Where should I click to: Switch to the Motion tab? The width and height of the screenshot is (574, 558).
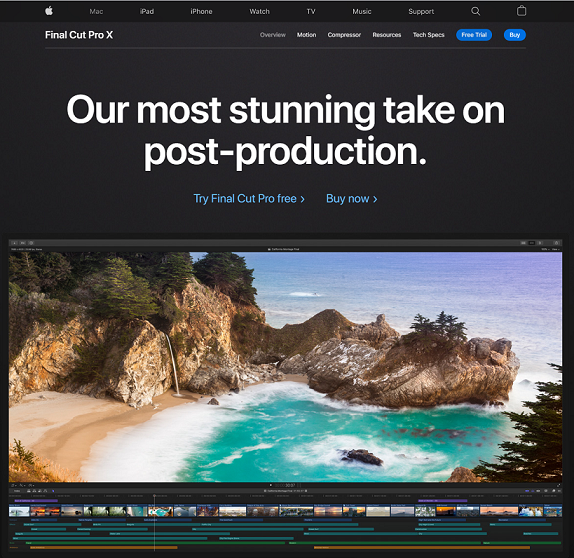[x=306, y=35]
